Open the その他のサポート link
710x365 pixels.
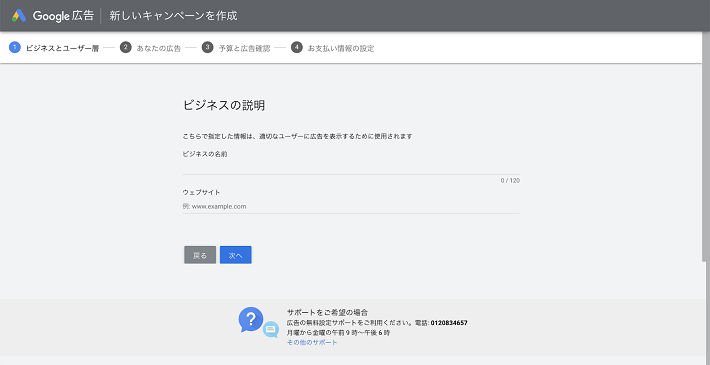(x=312, y=343)
